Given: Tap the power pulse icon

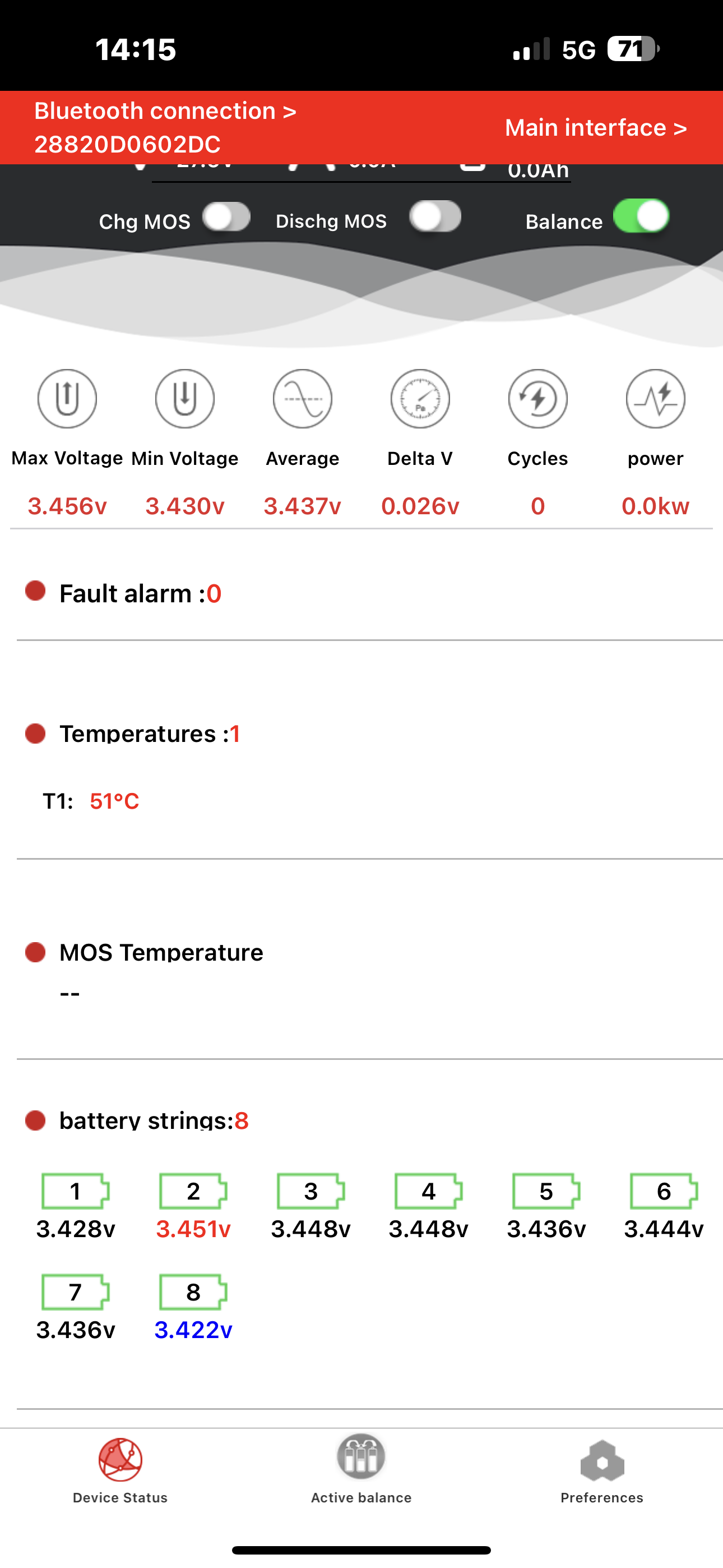Looking at the screenshot, I should click(x=655, y=399).
